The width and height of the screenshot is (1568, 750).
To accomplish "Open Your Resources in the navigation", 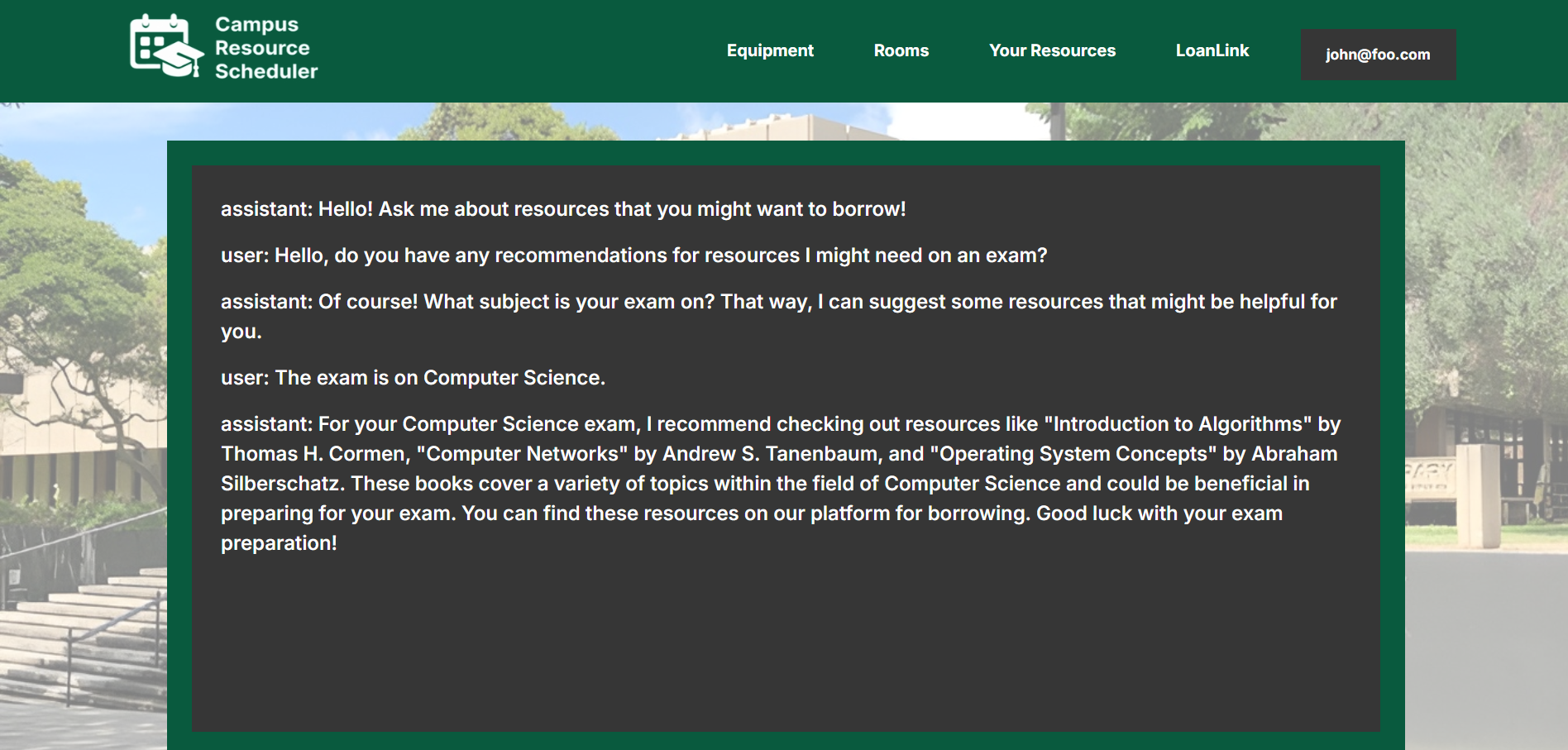I will click(1052, 50).
